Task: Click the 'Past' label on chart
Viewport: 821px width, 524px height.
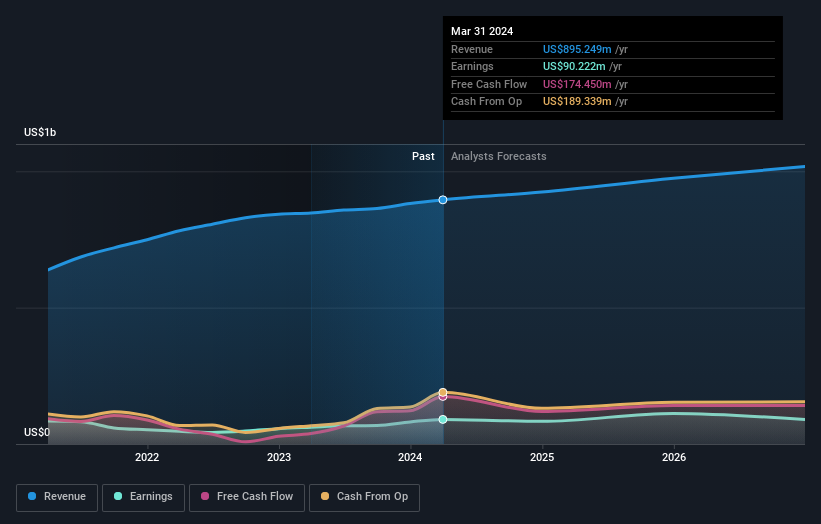Action: (x=423, y=157)
